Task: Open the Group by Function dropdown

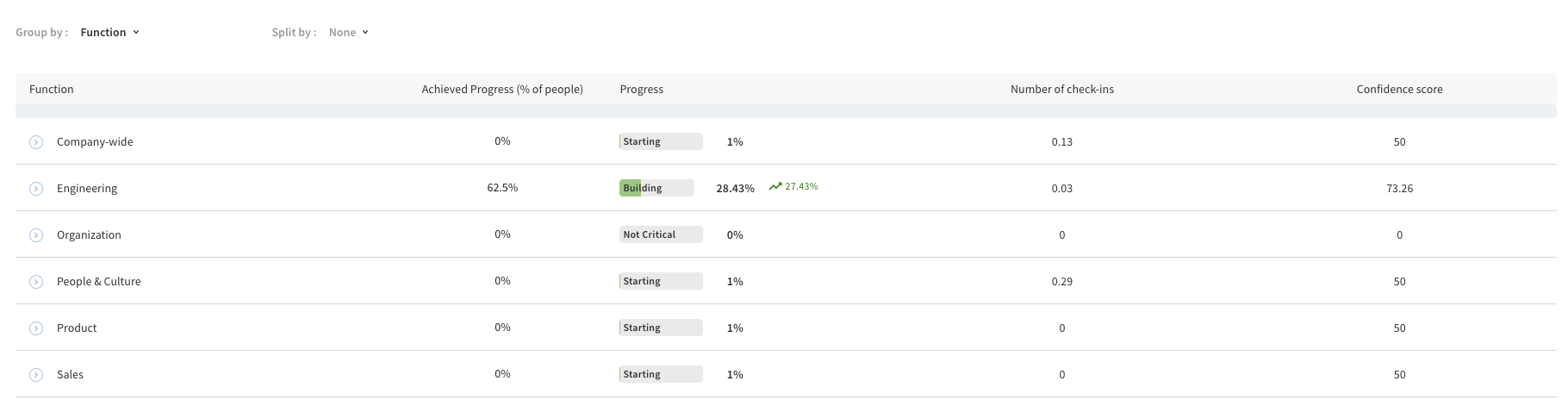Action: coord(109,32)
